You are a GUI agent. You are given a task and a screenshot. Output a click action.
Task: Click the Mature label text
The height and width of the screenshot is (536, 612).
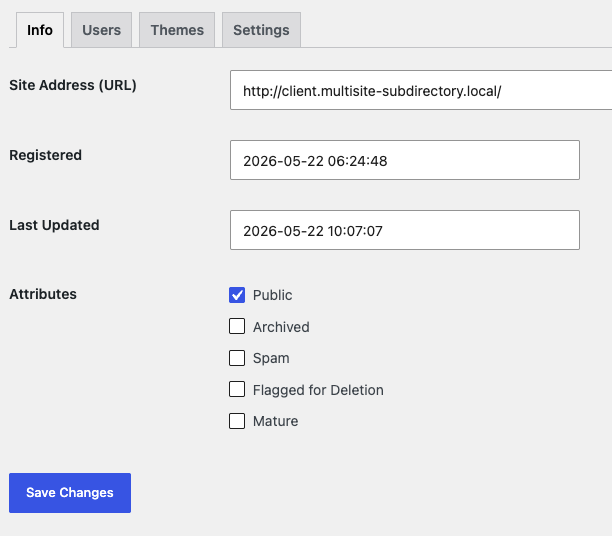(x=276, y=421)
